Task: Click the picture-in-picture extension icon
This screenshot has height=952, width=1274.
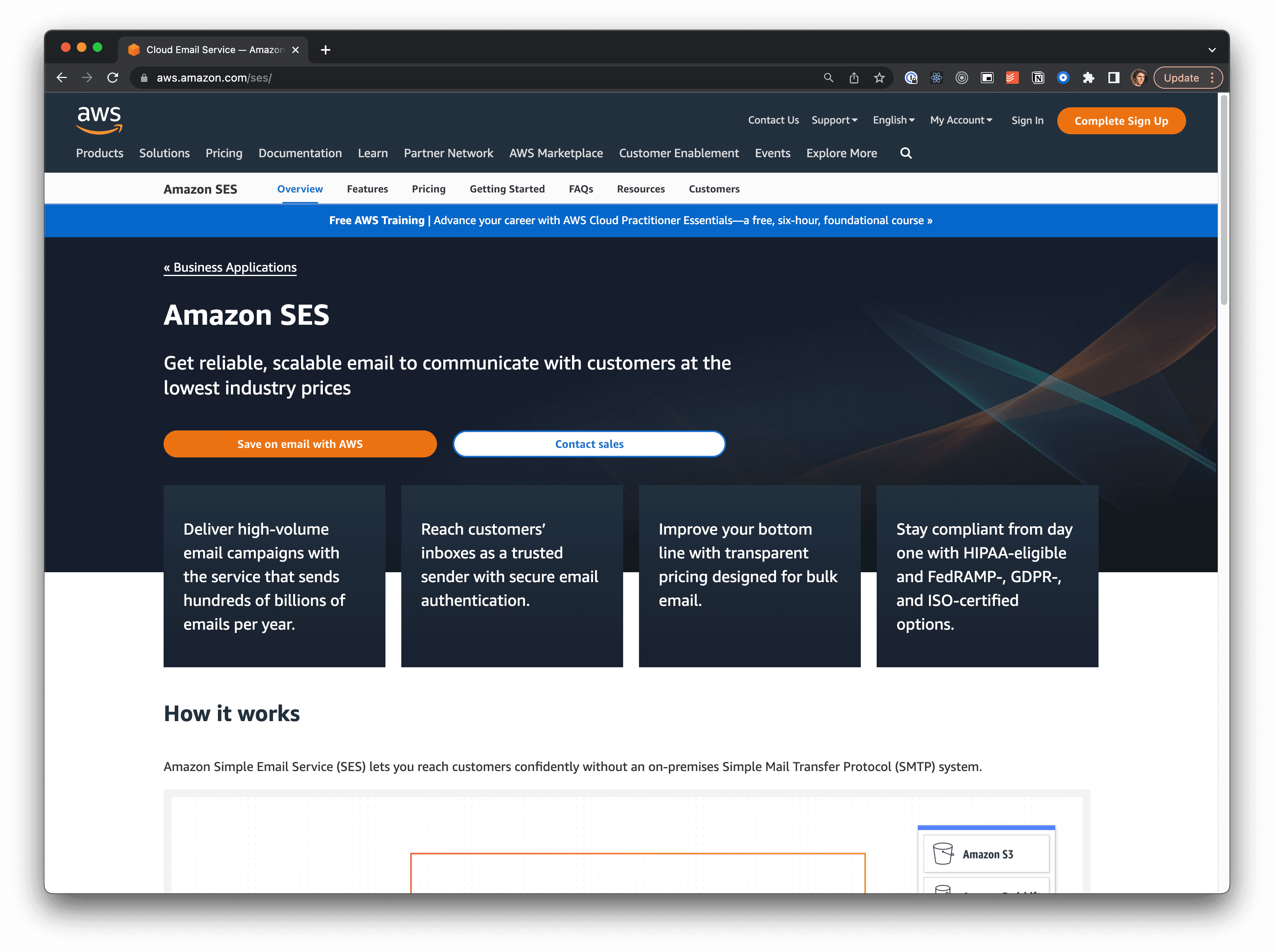Action: click(x=987, y=78)
